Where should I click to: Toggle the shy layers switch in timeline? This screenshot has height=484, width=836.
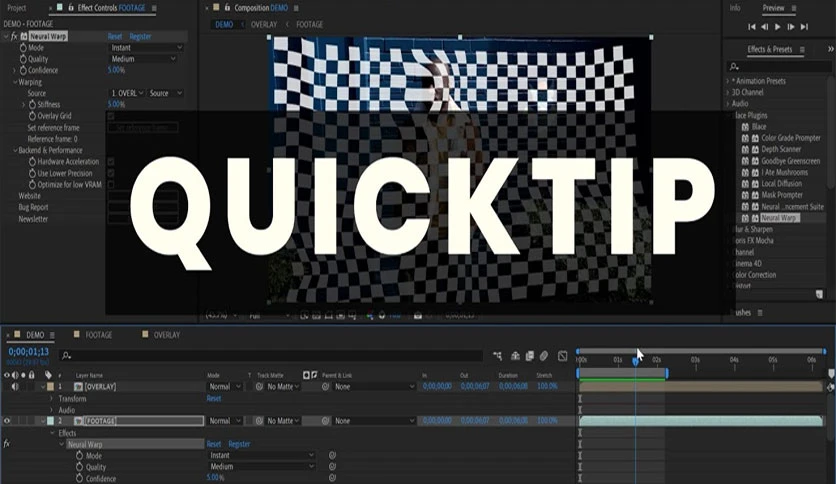pyautogui.click(x=515, y=356)
